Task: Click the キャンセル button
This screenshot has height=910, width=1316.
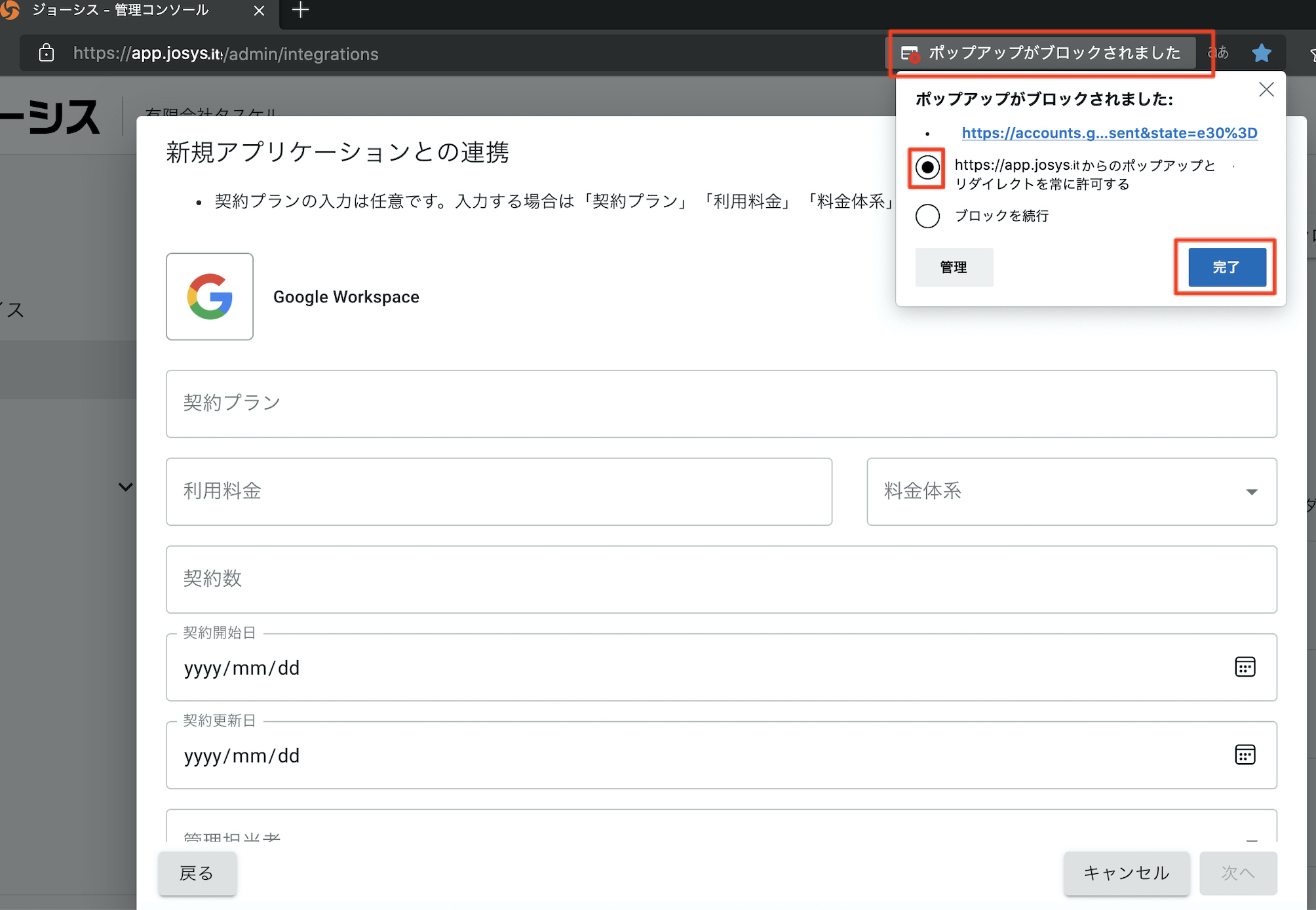Action: (x=1126, y=873)
